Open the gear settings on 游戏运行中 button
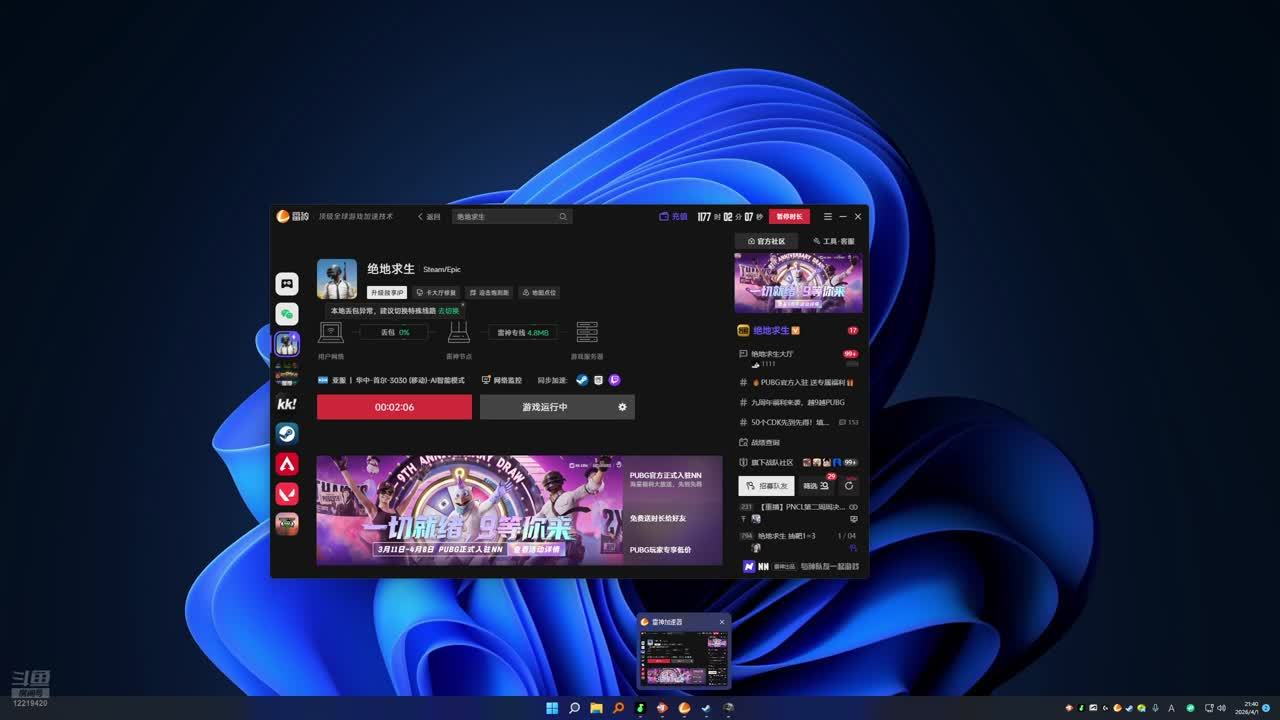This screenshot has width=1280, height=720. 622,407
